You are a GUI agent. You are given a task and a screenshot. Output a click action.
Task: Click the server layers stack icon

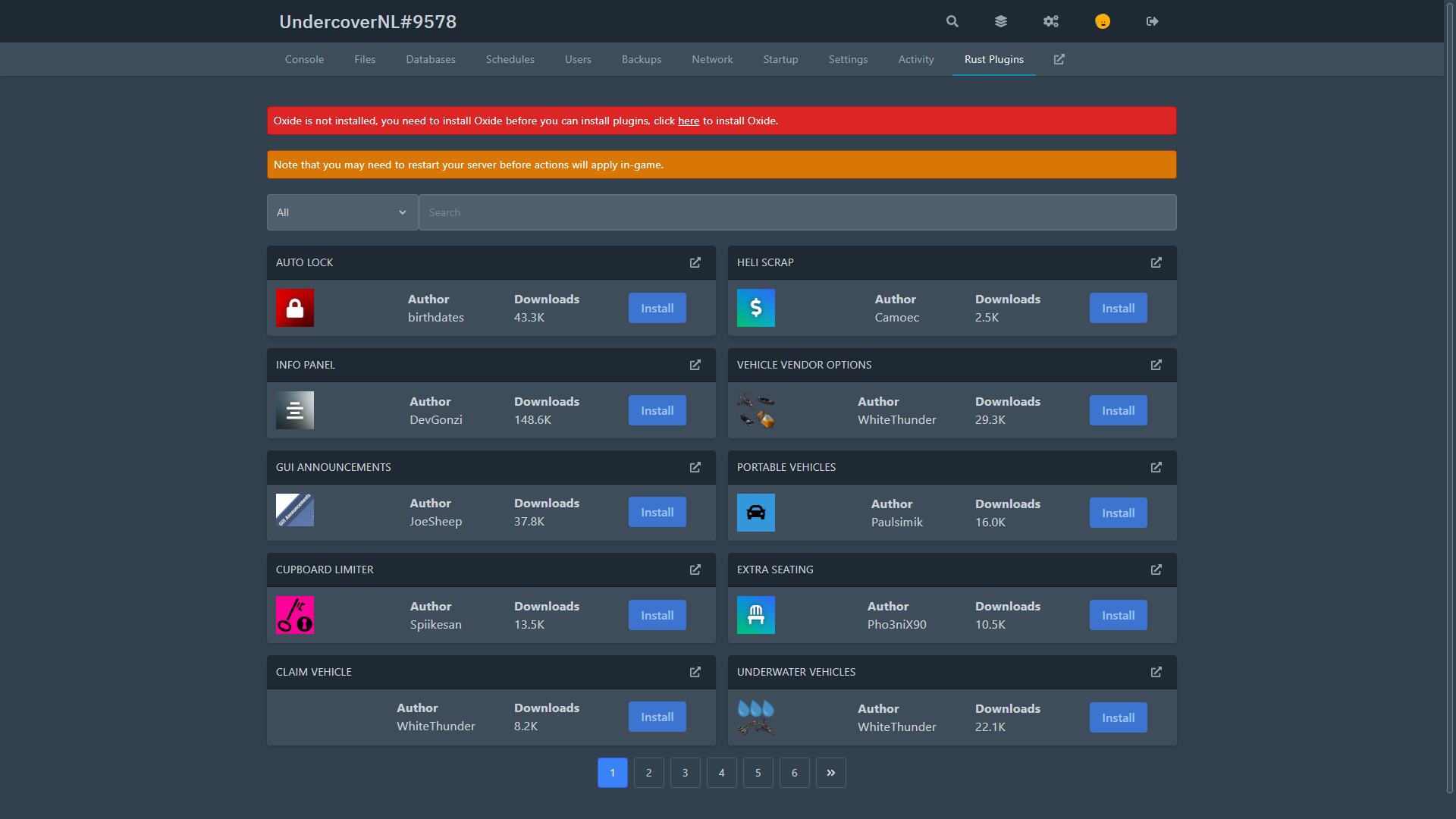coord(1001,21)
